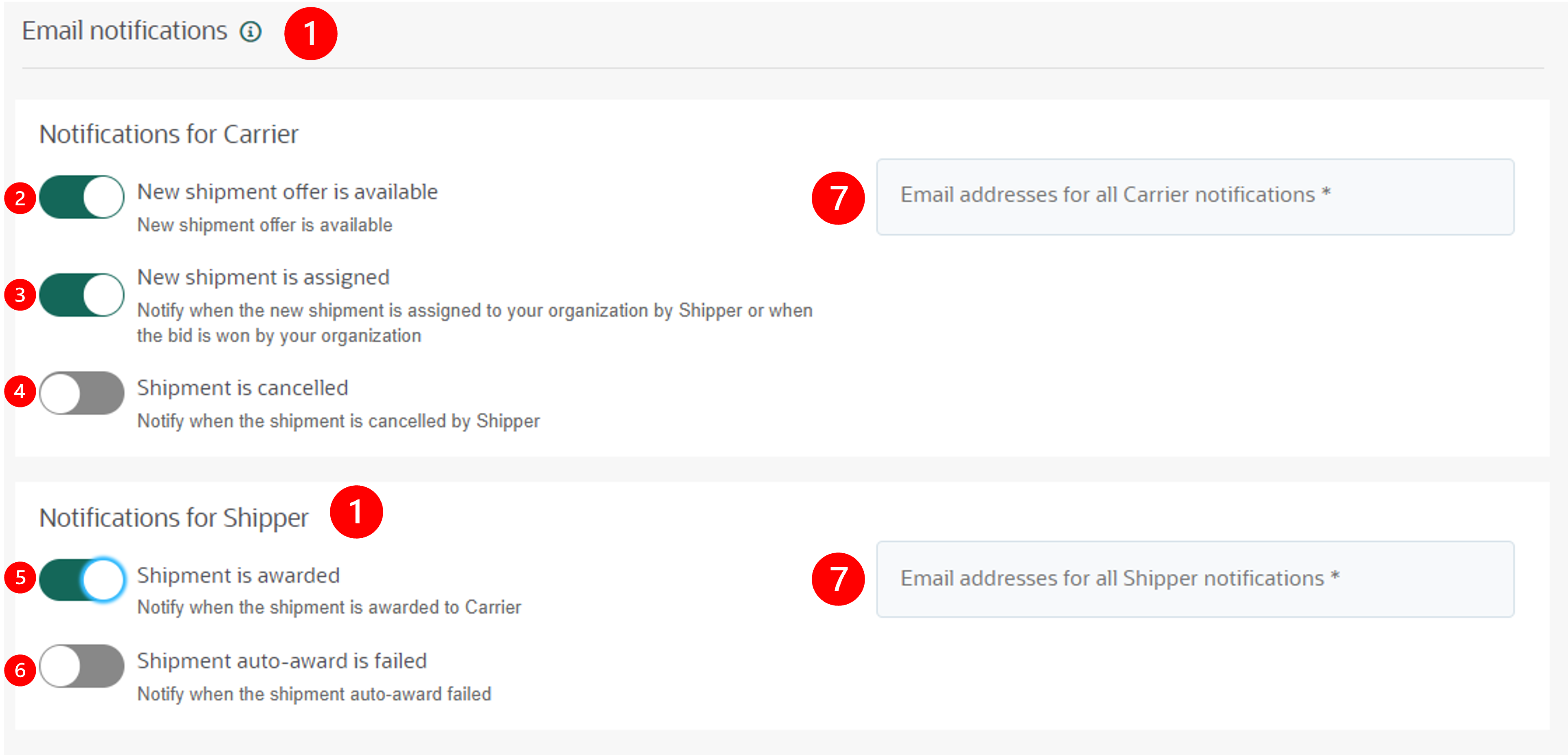Enable the Shipment auto-award is failed toggle
Image resolution: width=1568 pixels, height=755 pixels.
pos(81,667)
